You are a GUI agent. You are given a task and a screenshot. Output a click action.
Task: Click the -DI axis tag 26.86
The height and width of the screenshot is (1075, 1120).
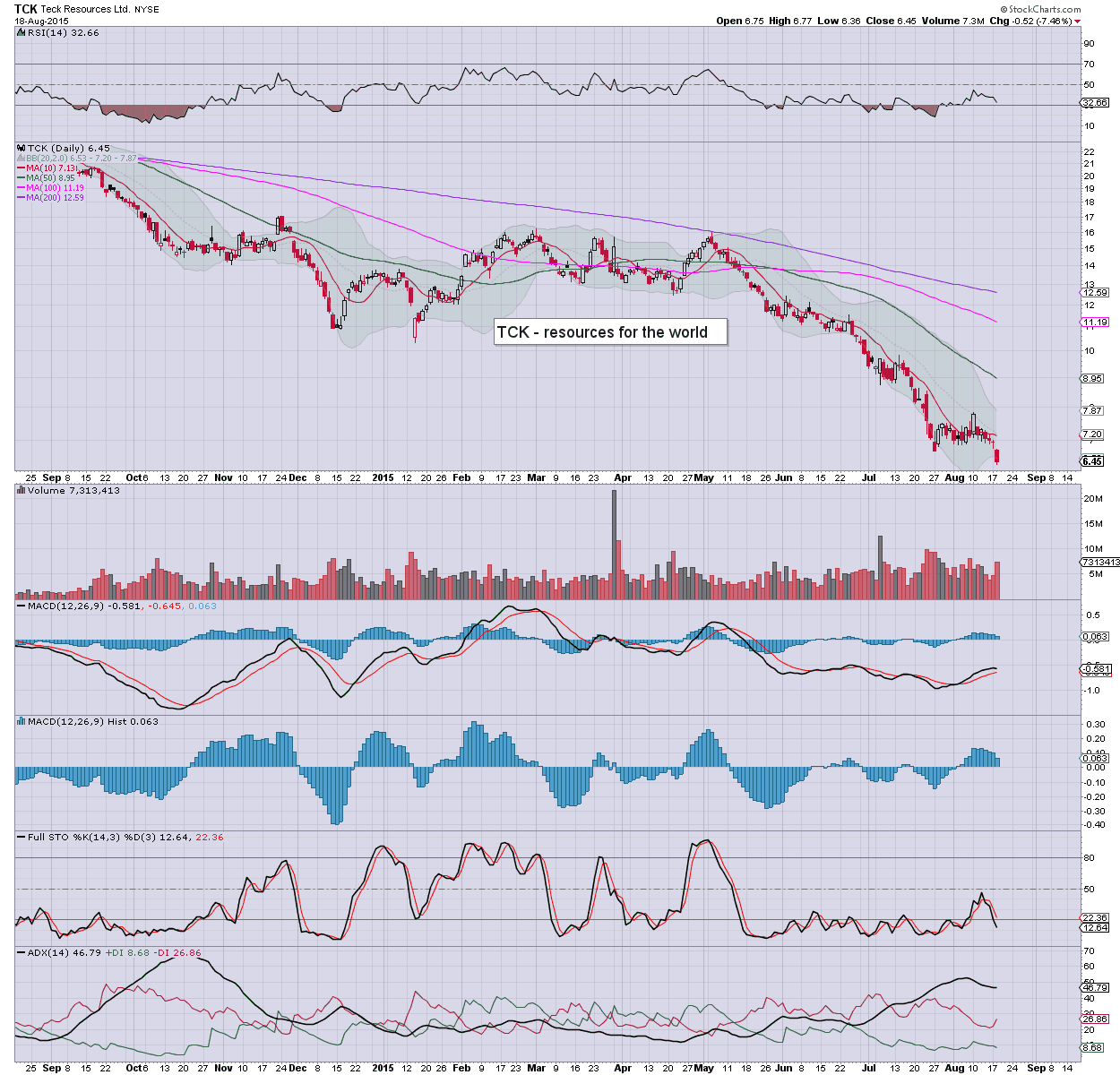1095,1019
